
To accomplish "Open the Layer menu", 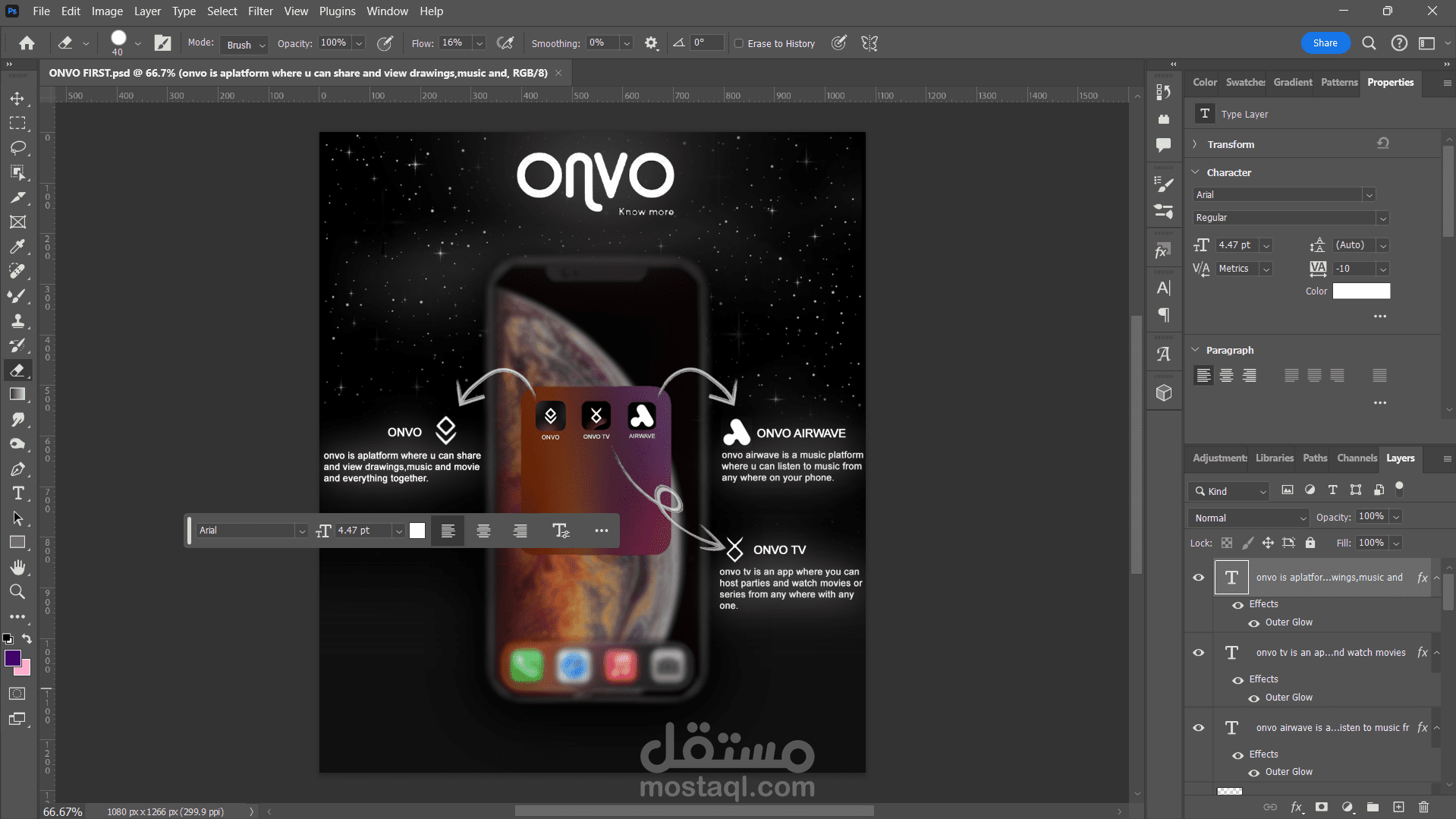I will [147, 11].
